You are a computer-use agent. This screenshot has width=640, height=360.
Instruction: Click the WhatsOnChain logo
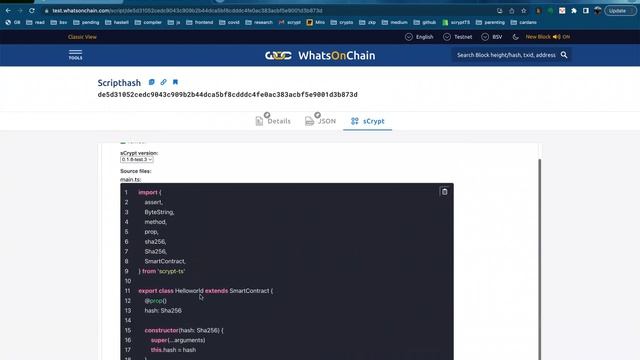tap(320, 55)
